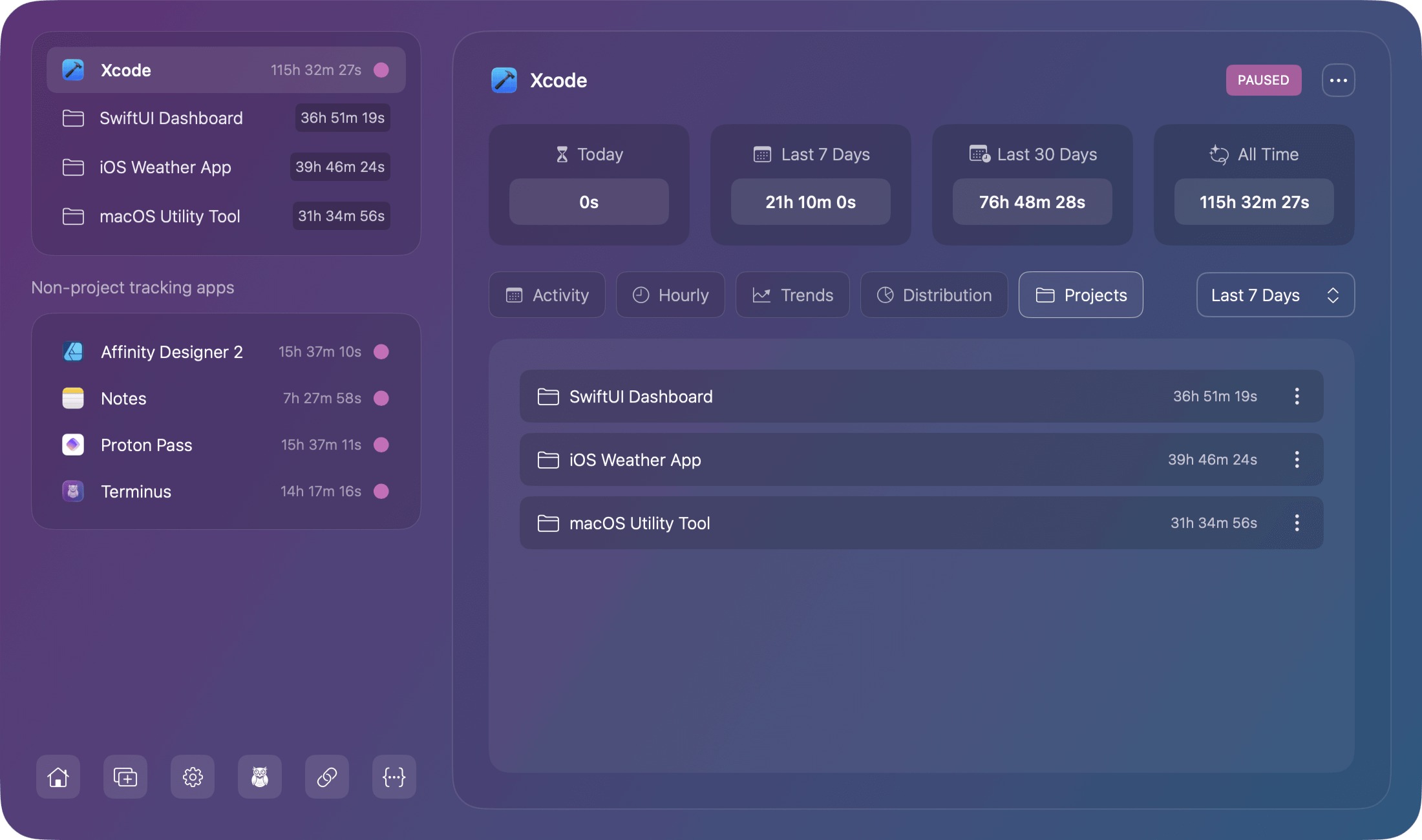Open the three-dot menu for SwiftUI Dashboard
Image resolution: width=1422 pixels, height=840 pixels.
click(1297, 396)
